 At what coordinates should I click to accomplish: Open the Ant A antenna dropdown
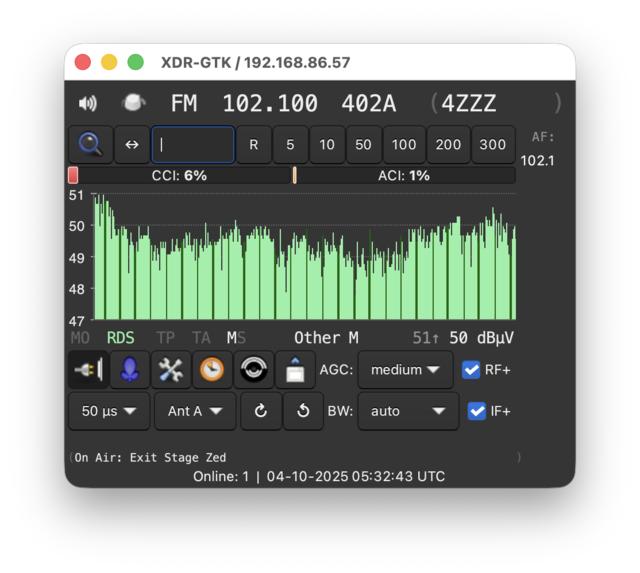pos(195,411)
